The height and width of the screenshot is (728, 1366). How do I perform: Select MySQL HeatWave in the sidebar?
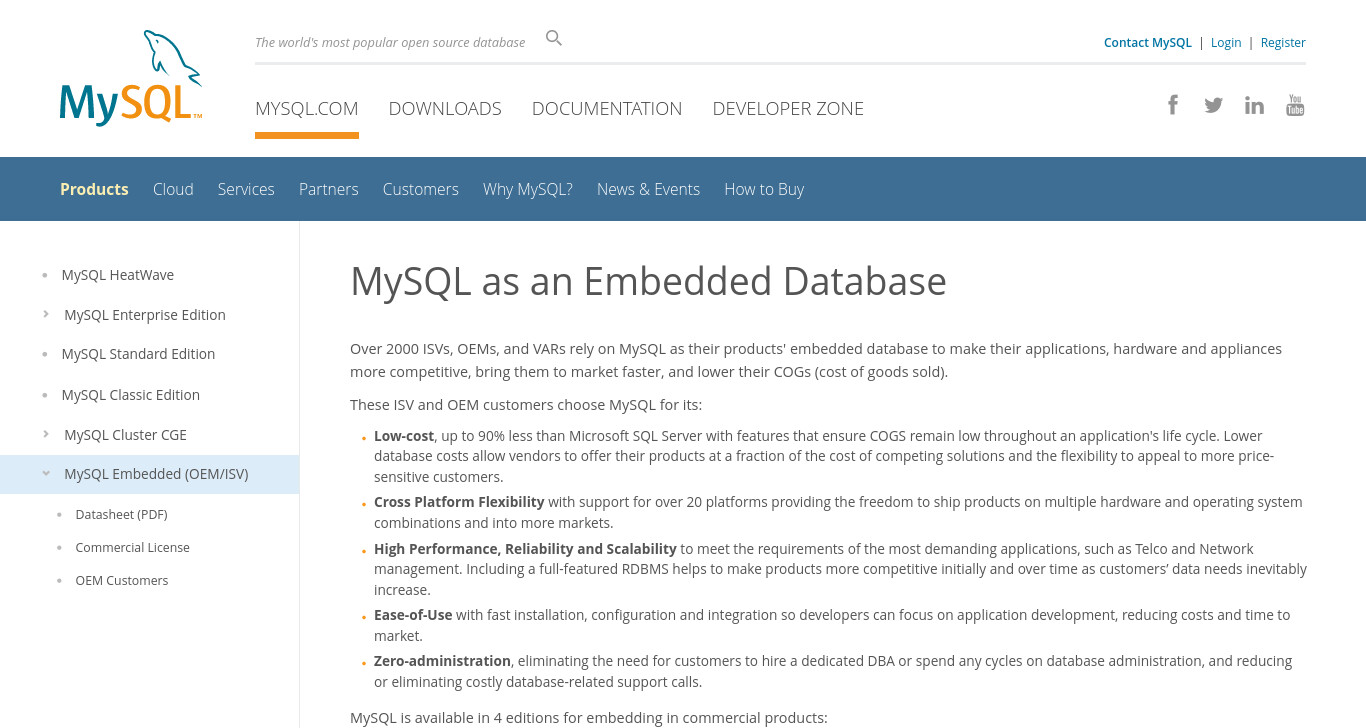[x=118, y=275]
